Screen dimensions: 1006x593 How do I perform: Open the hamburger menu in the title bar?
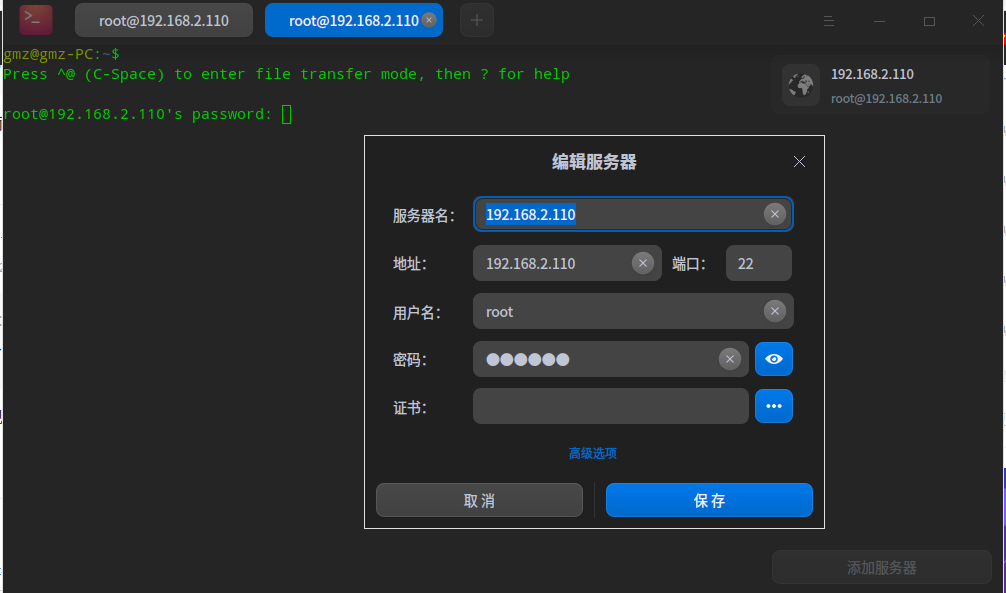coord(830,20)
